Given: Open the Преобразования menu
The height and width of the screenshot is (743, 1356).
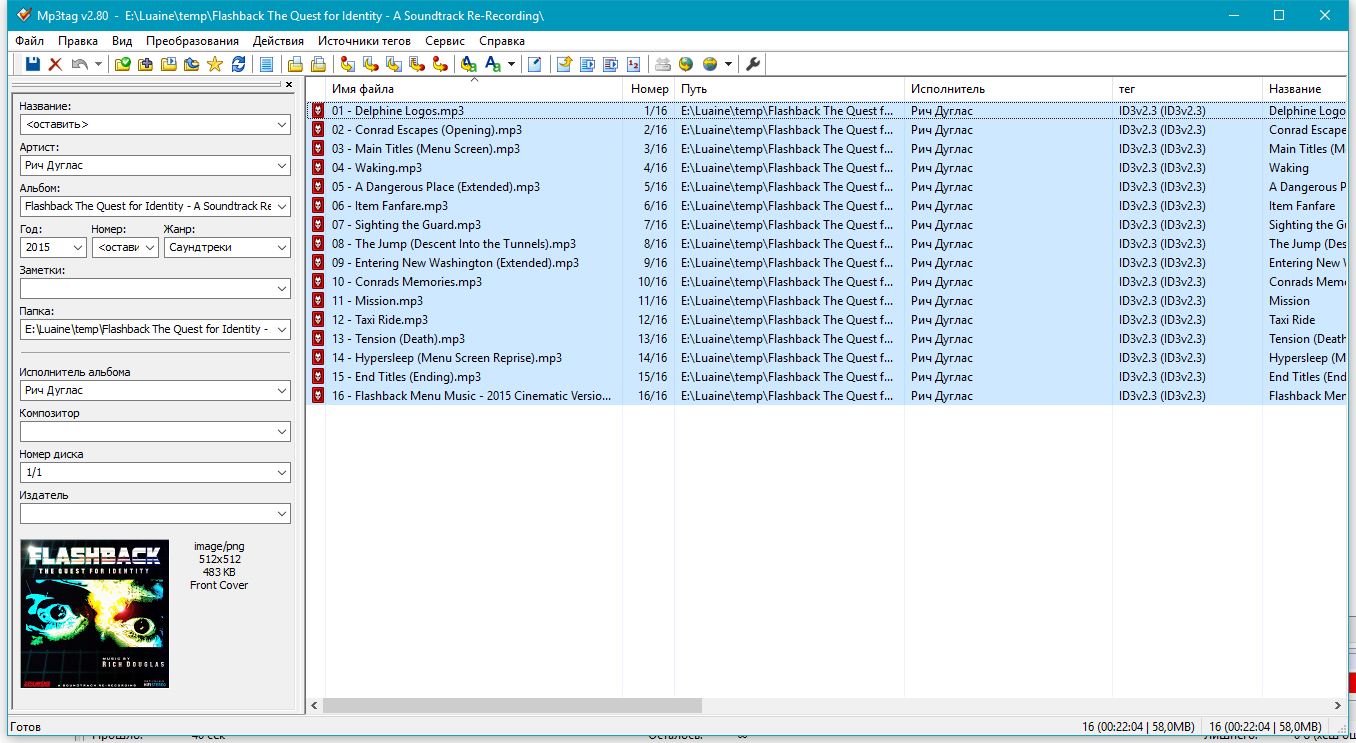Looking at the screenshot, I should [x=193, y=41].
